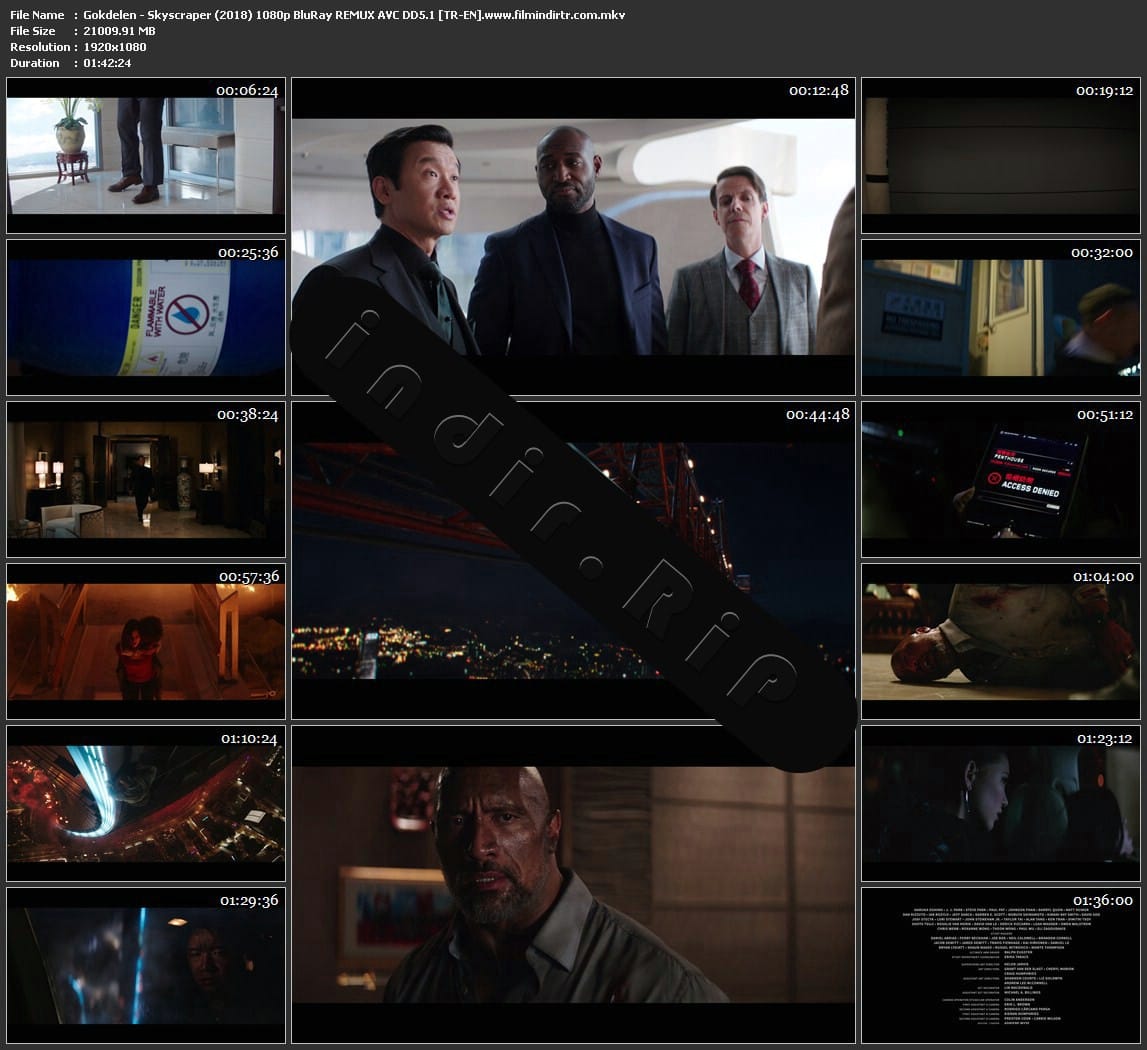Click the Duration label

click(35, 63)
